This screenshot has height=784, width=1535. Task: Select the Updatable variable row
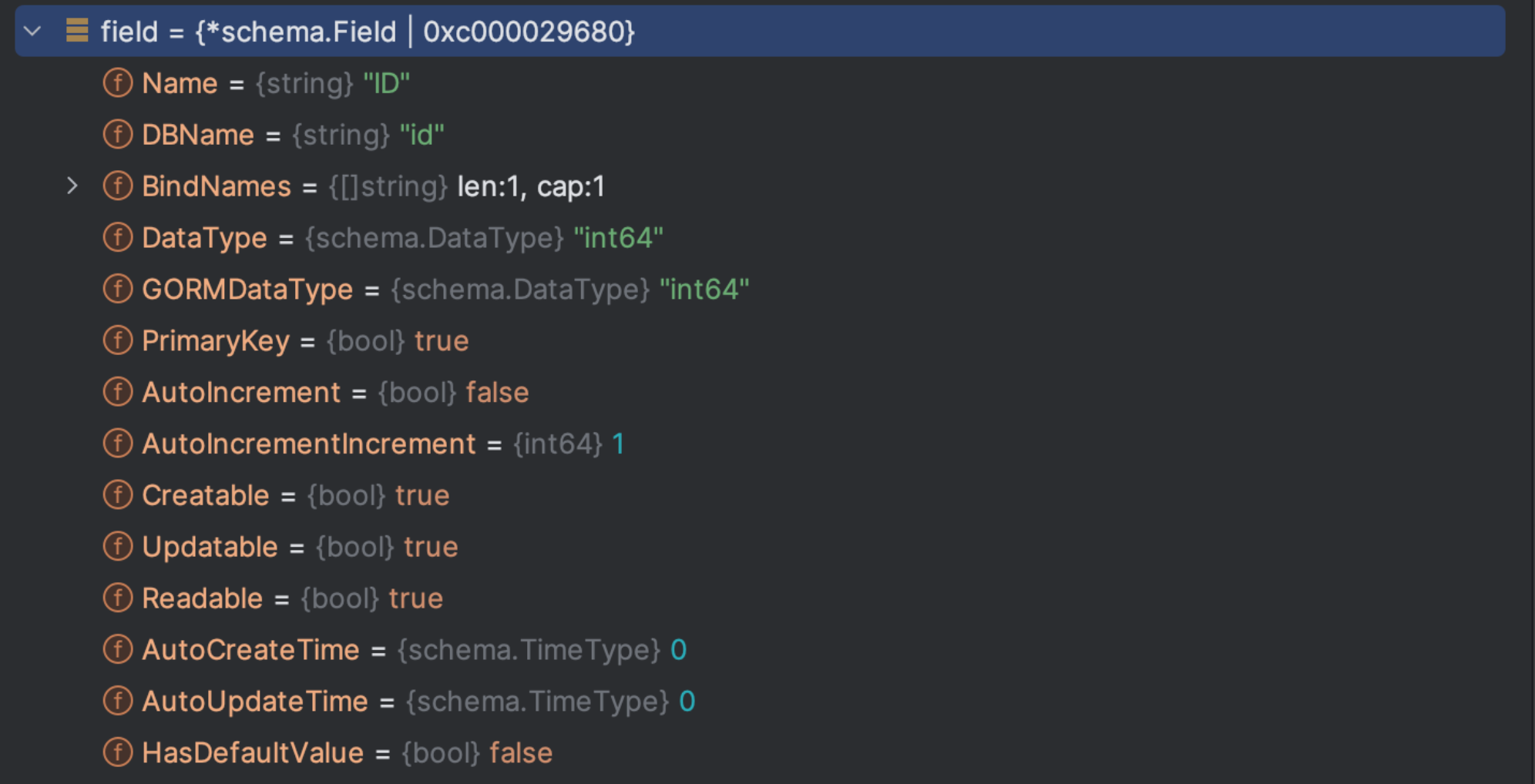[300, 547]
